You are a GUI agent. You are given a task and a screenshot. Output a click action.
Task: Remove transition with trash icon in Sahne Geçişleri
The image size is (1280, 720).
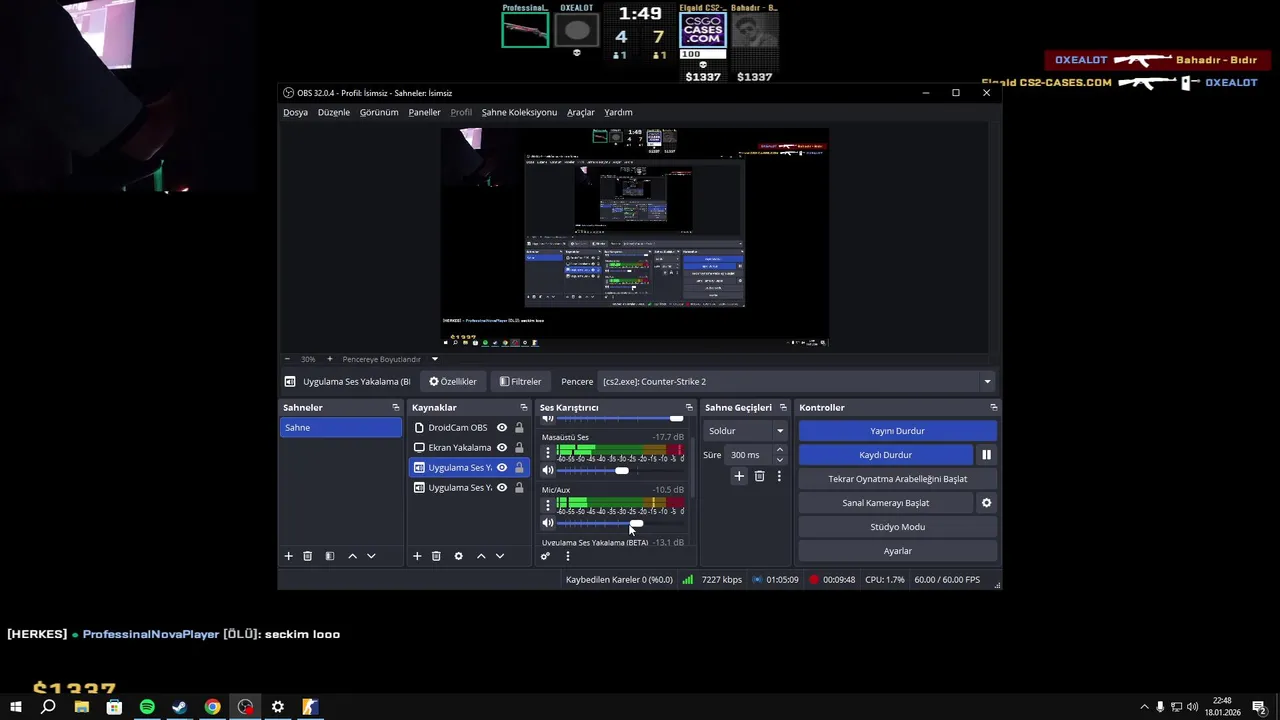click(x=759, y=476)
